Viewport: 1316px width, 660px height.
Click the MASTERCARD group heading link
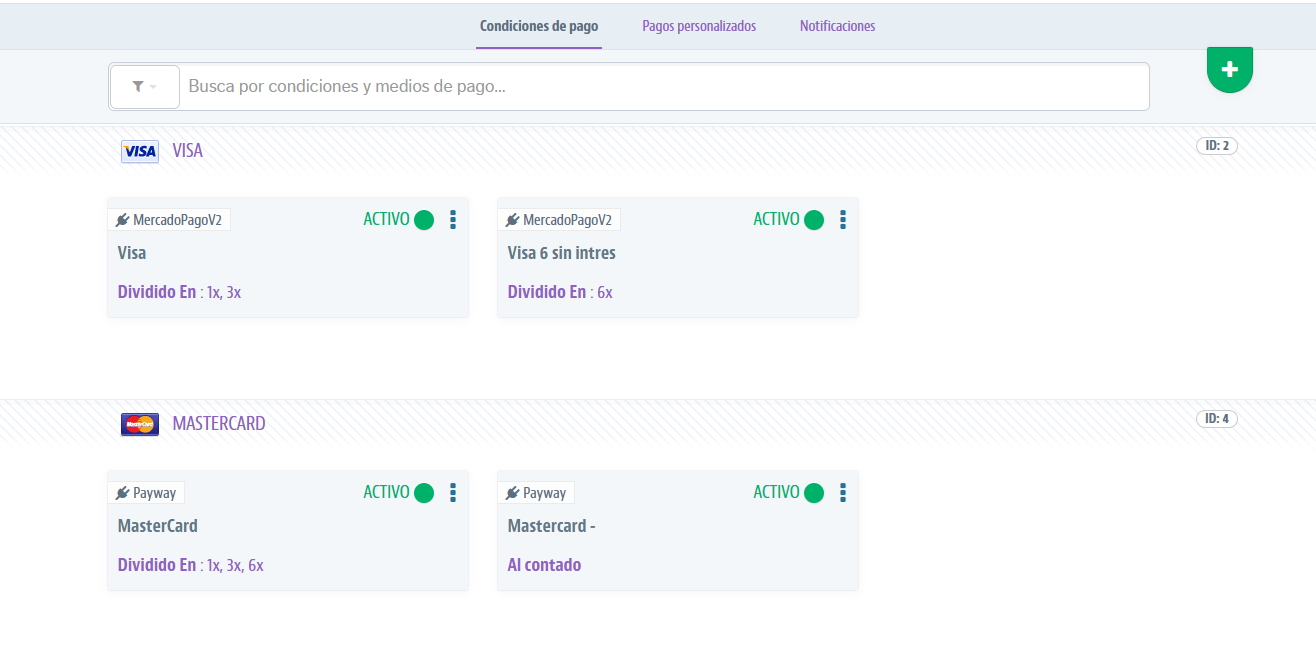pyautogui.click(x=218, y=424)
